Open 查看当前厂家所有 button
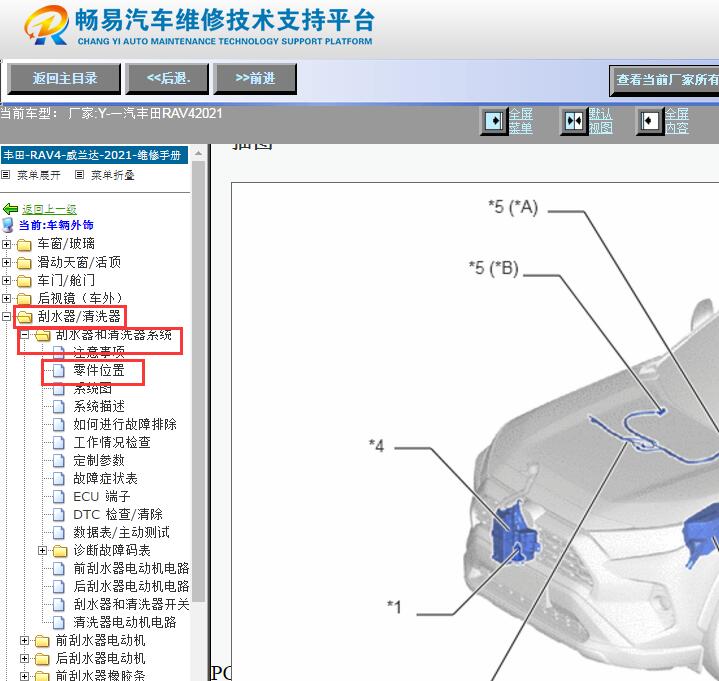 click(x=664, y=80)
